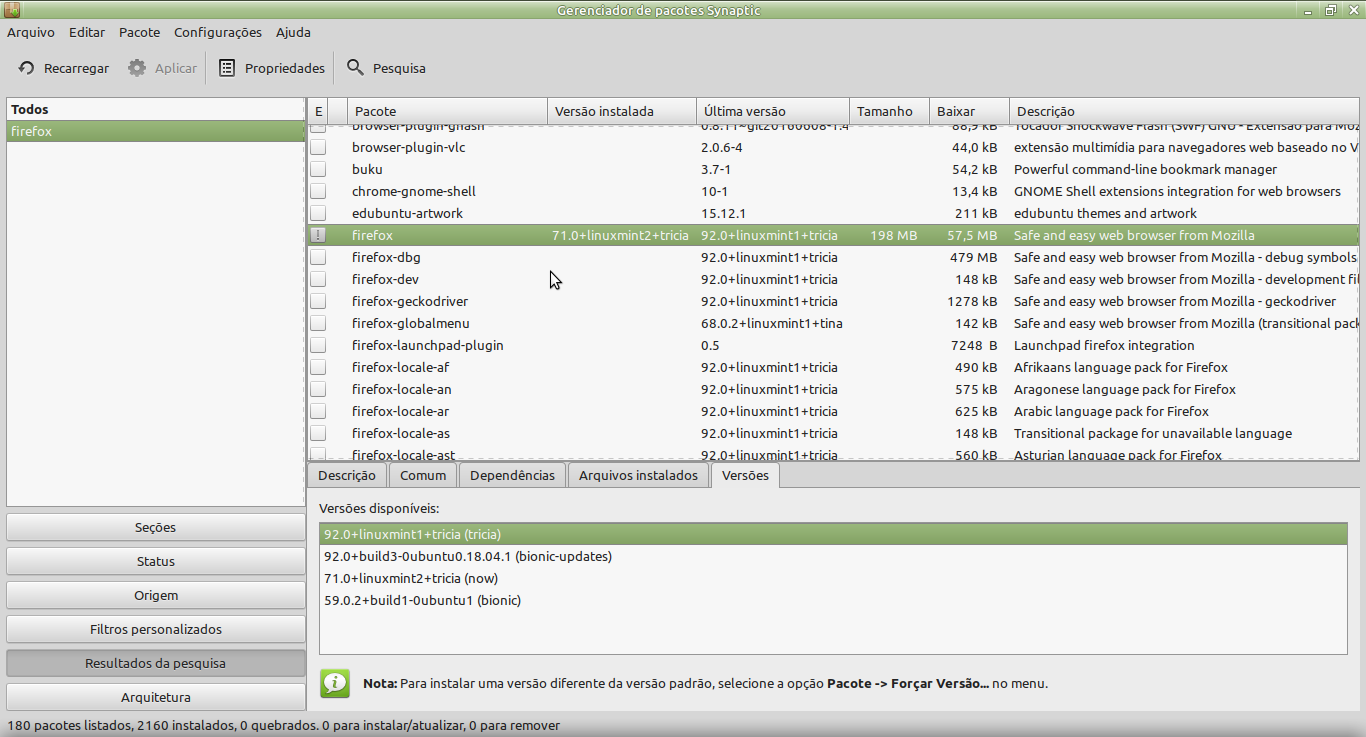1366x737 pixels.
Task: Click the 198 MB size cell
Action: (893, 235)
